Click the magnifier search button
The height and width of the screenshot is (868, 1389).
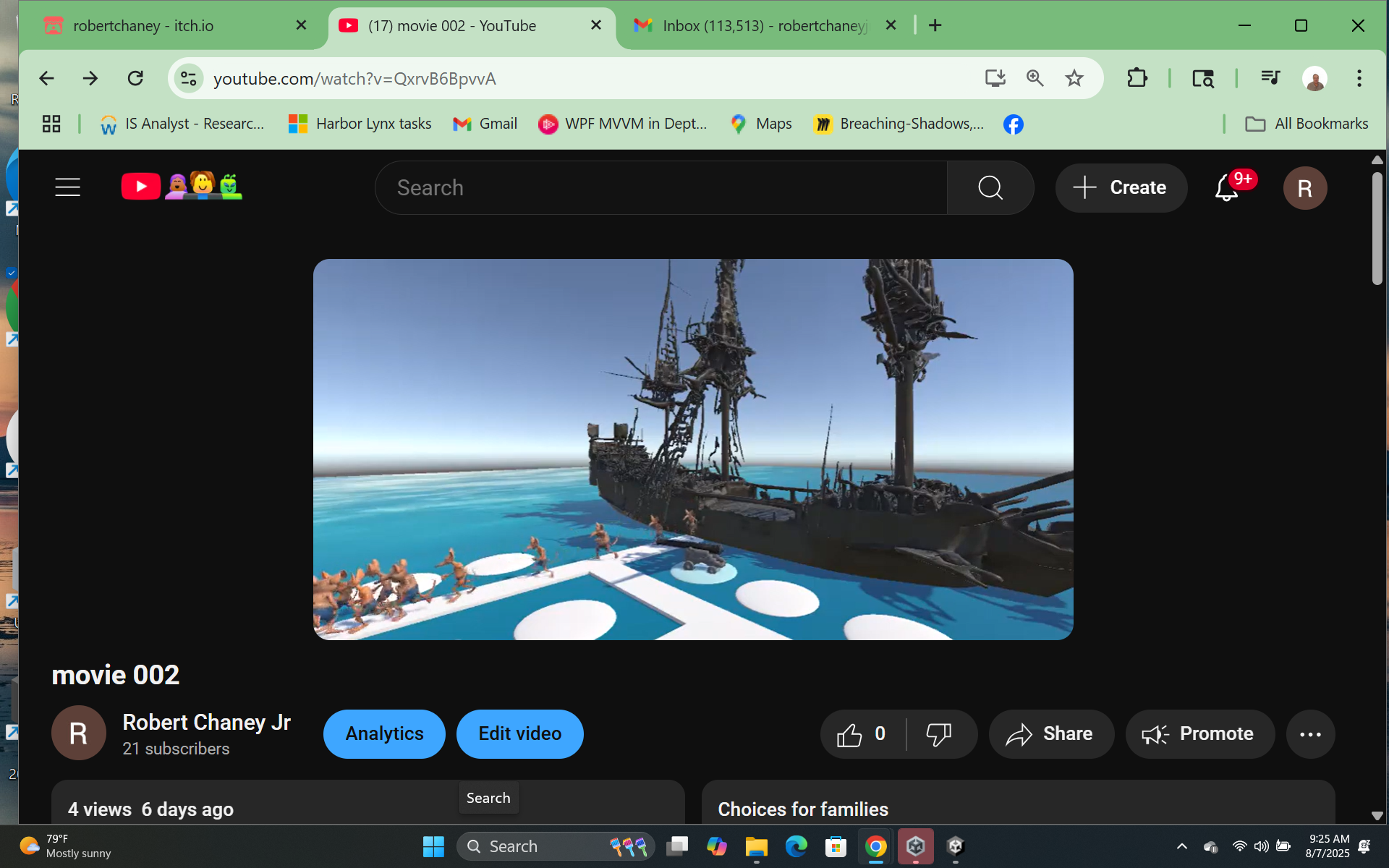[x=990, y=187]
